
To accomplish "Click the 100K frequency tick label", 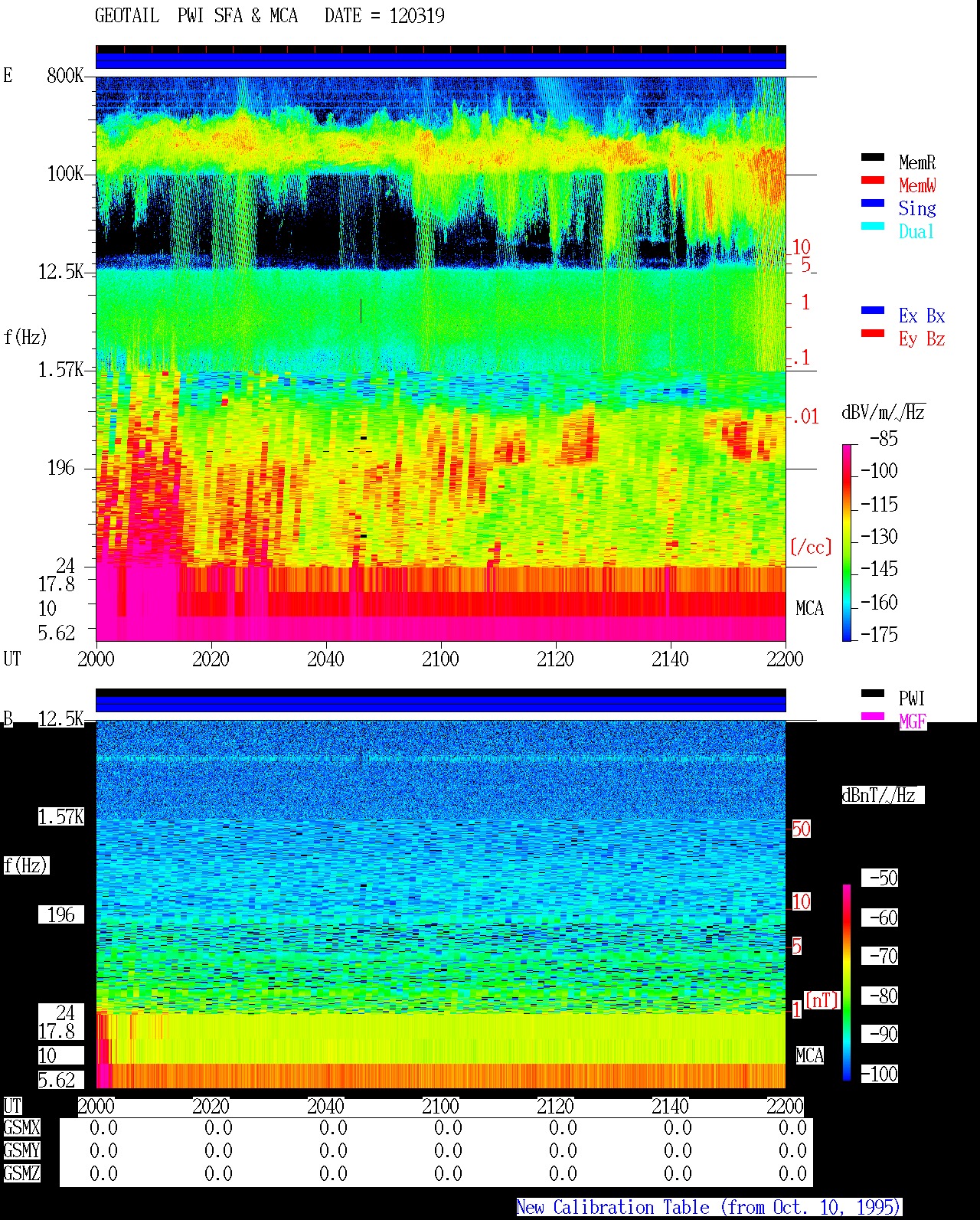I will tap(65, 173).
